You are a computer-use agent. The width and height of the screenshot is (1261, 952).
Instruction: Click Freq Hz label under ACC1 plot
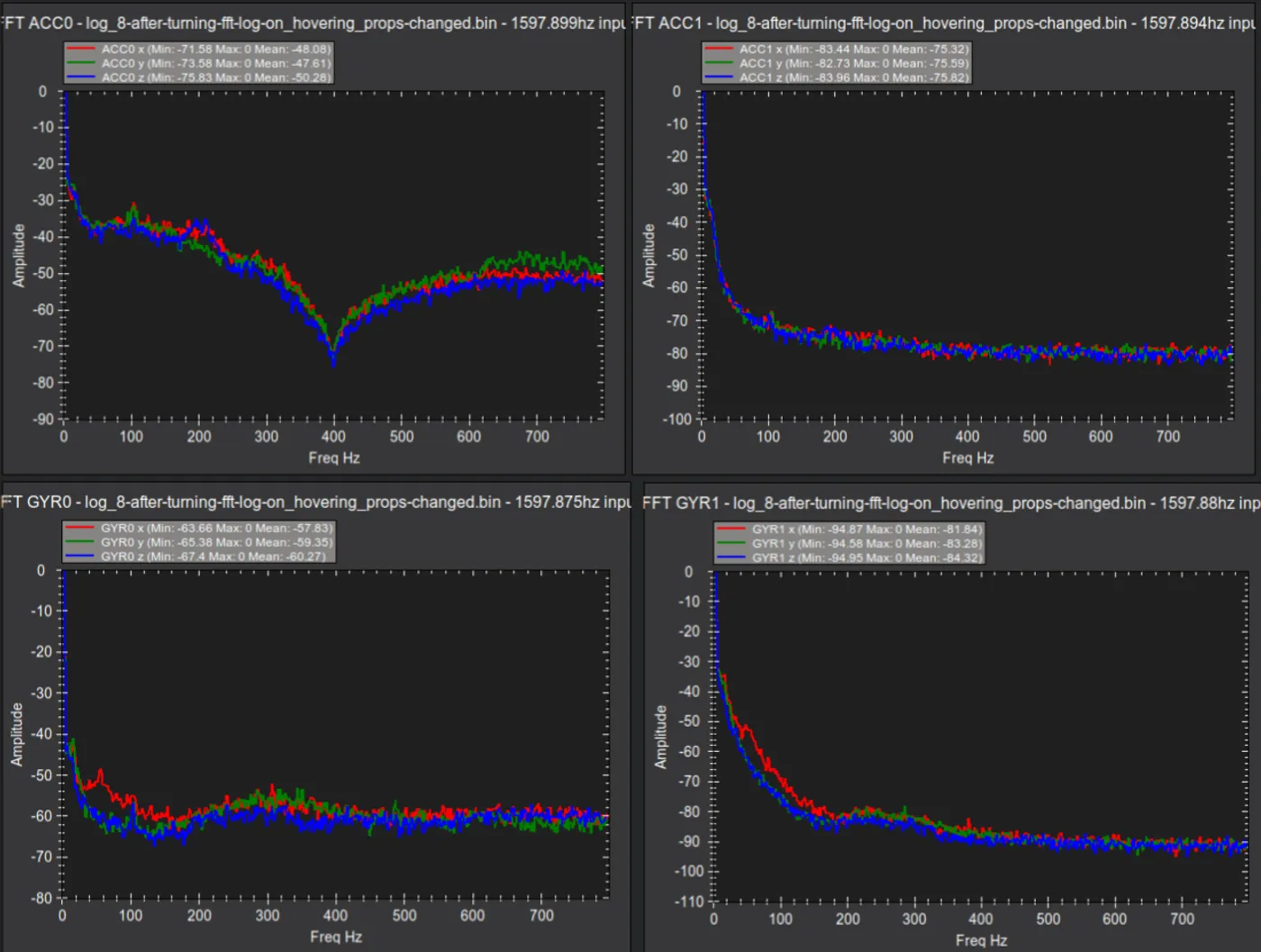(x=968, y=458)
